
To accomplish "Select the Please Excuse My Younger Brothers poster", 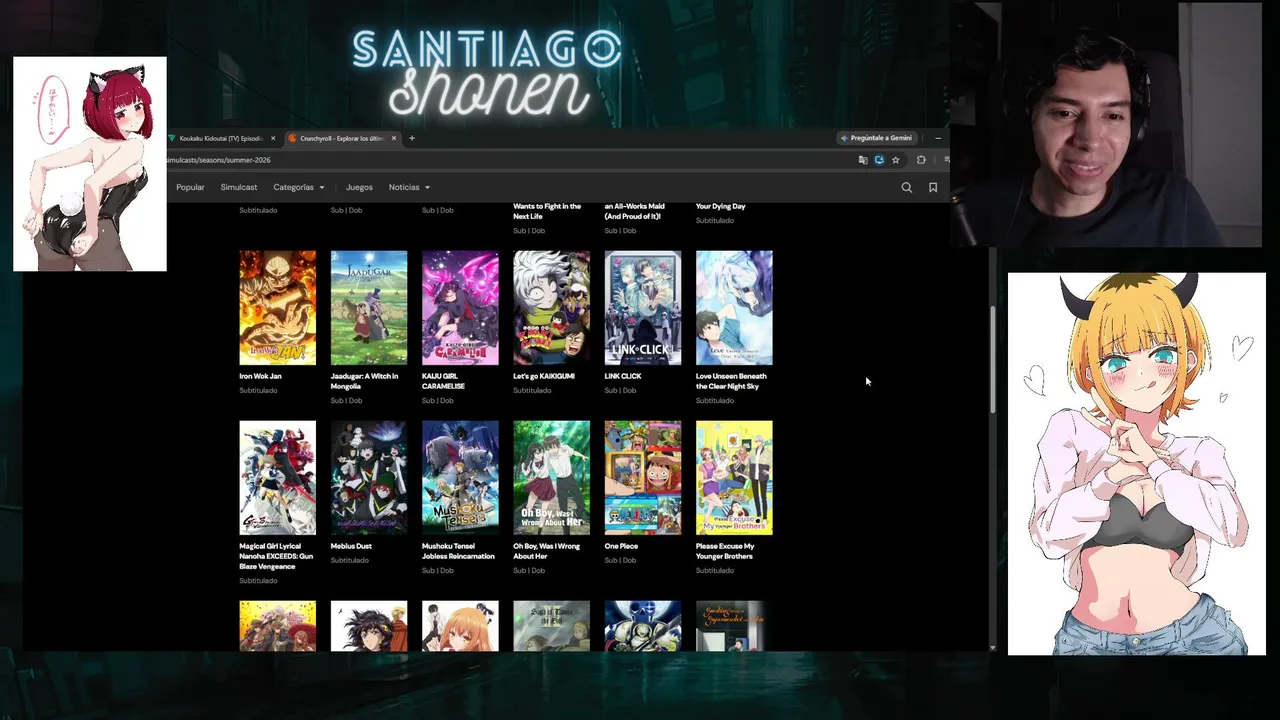I will coord(734,478).
